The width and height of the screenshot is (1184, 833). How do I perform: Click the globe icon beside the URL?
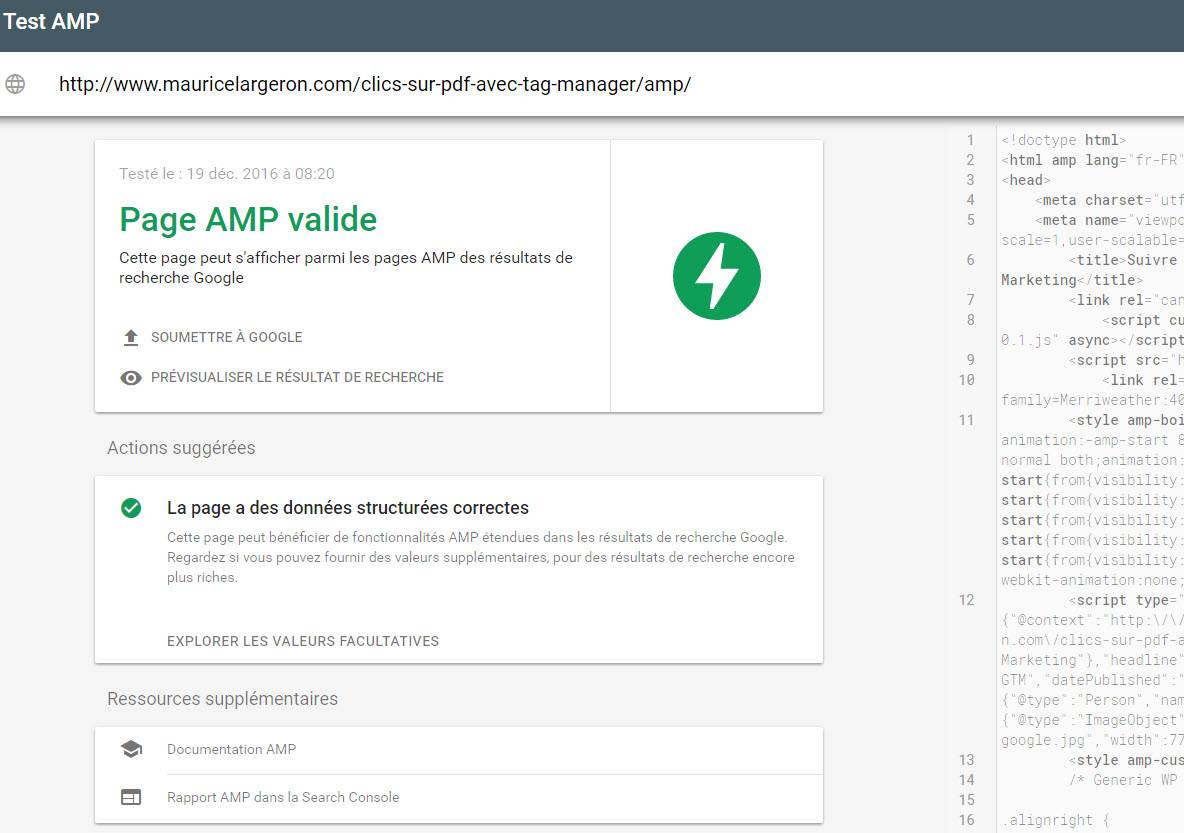tap(15, 84)
